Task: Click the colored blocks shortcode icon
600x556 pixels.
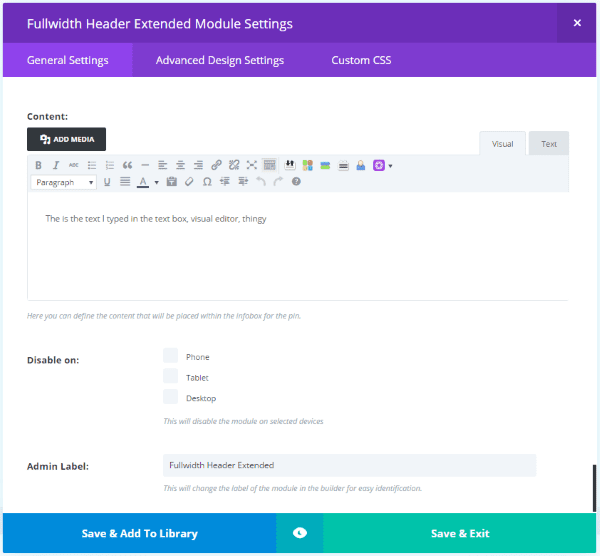Action: (307, 165)
